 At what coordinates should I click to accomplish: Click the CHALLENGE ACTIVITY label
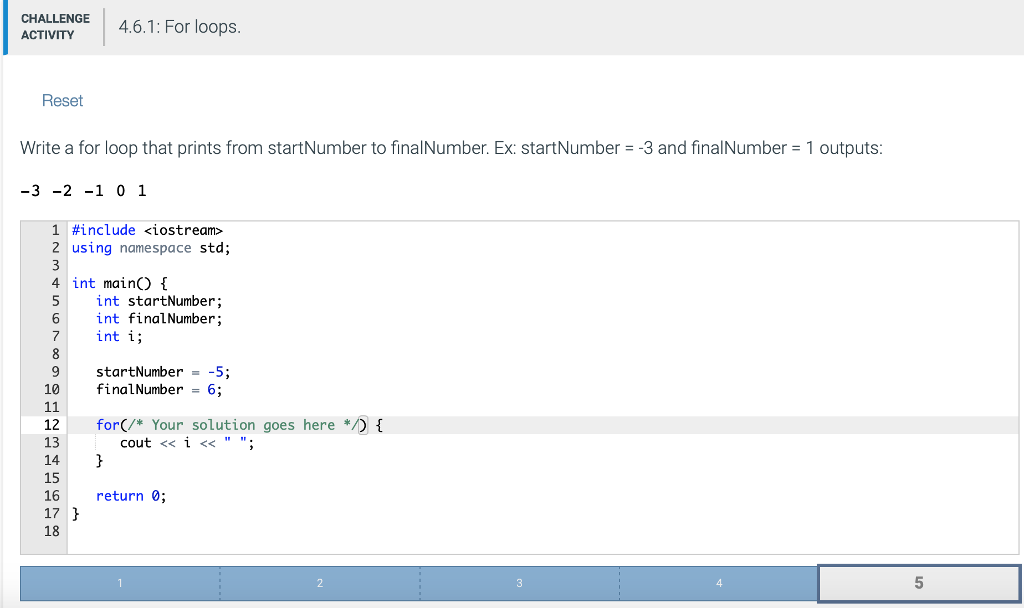(55, 25)
